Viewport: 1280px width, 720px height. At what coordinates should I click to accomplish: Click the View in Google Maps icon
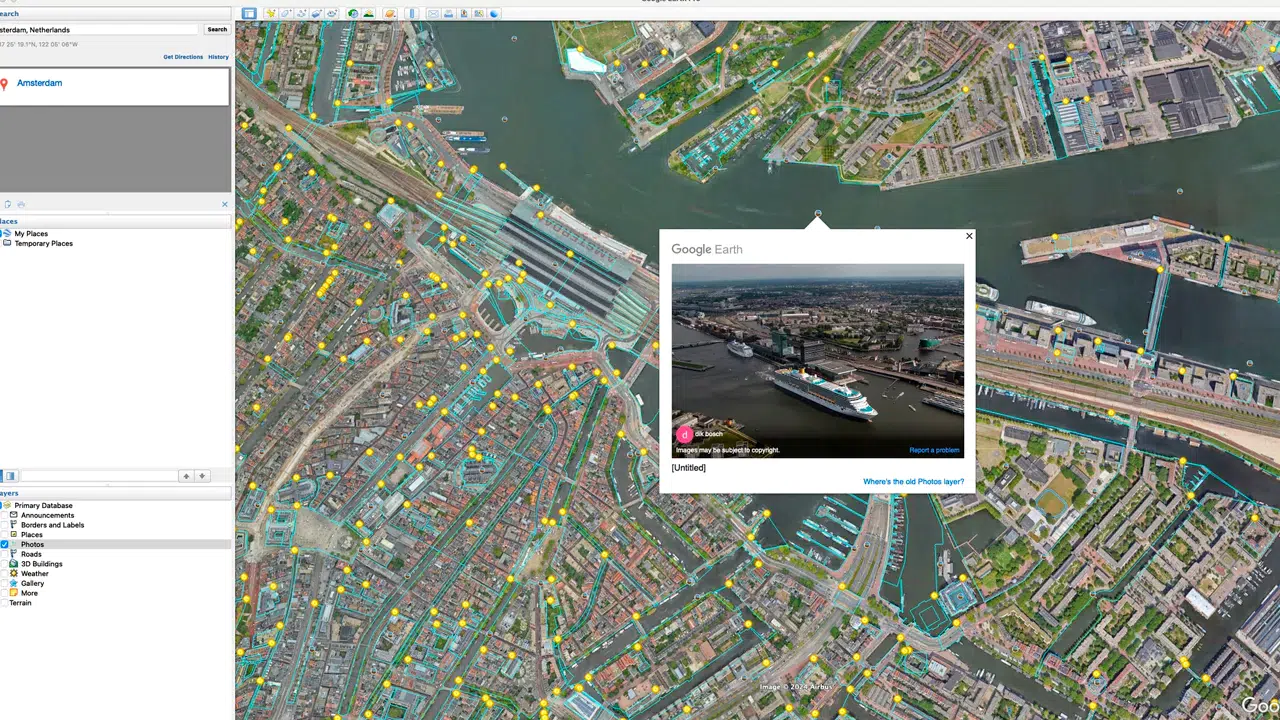point(479,14)
